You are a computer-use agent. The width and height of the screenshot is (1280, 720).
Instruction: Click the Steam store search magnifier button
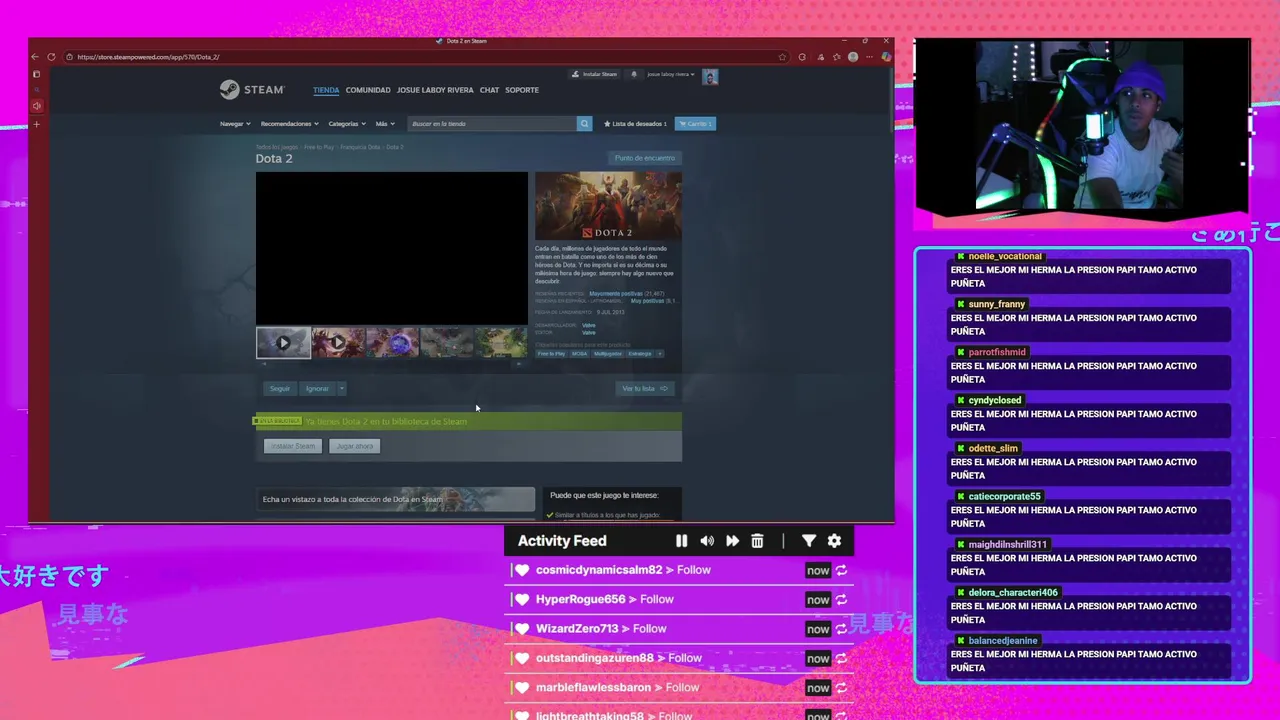[584, 123]
